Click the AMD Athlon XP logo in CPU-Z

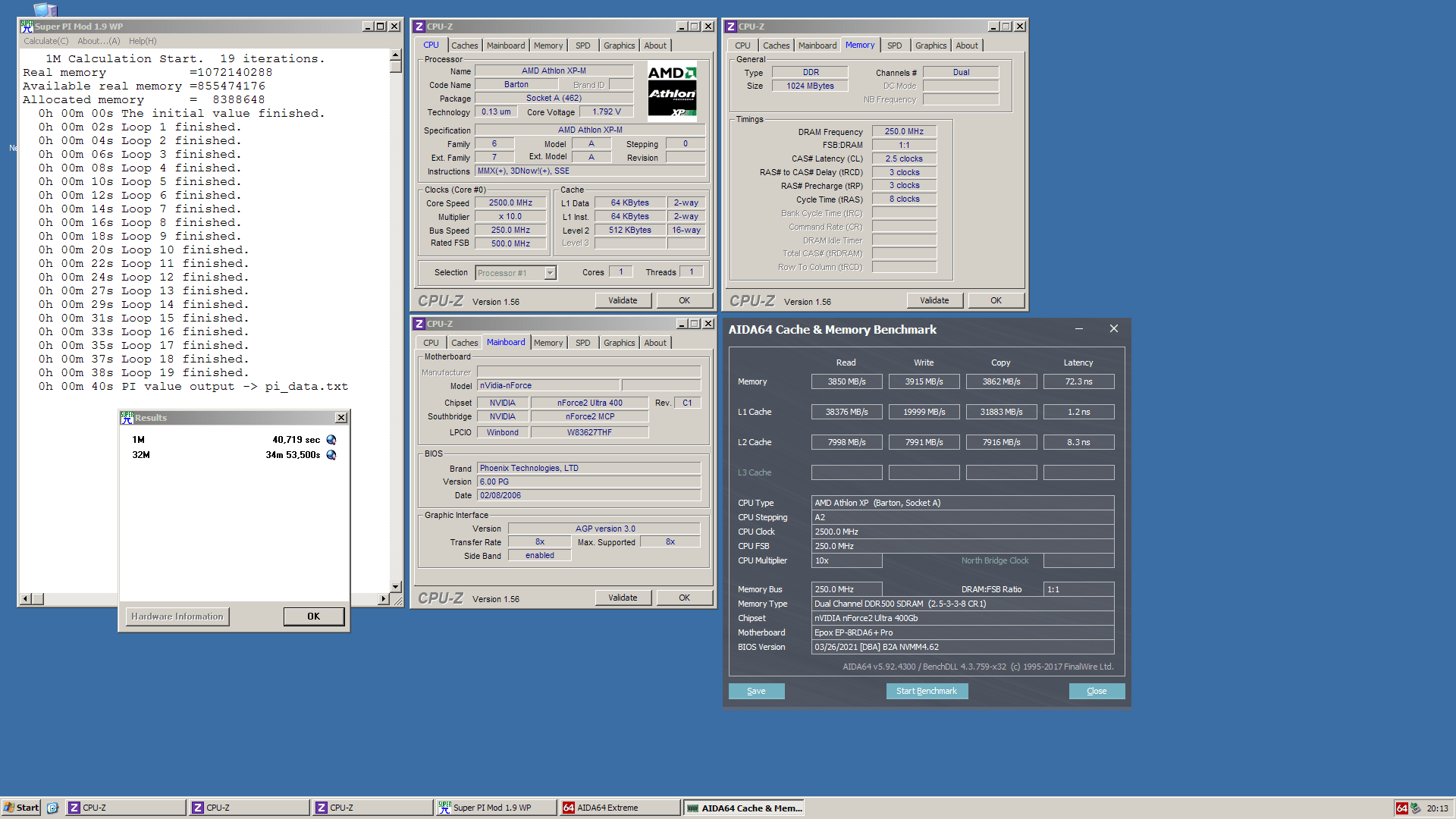(x=673, y=92)
